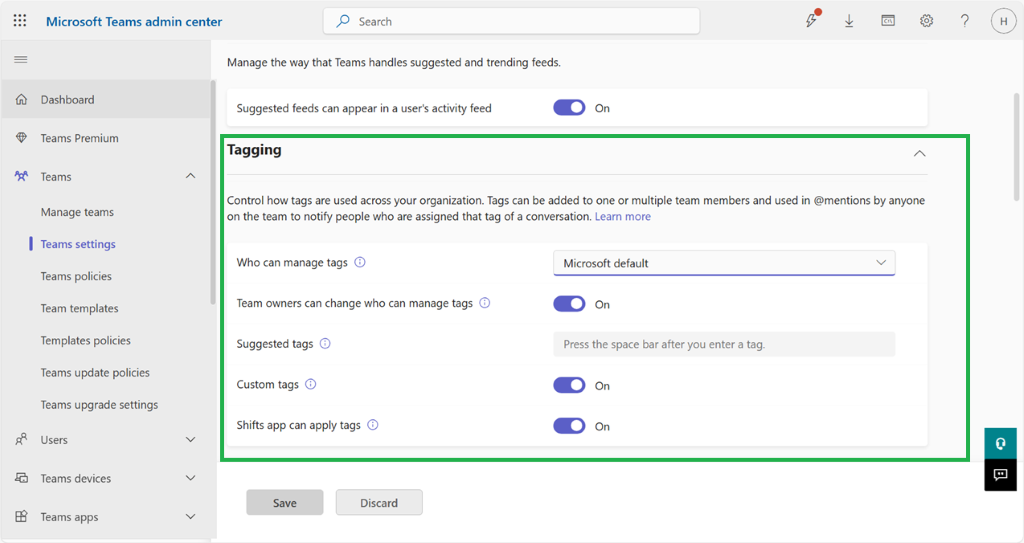Click info icon beside Suggested tags
Image resolution: width=1024 pixels, height=543 pixels.
coord(325,344)
